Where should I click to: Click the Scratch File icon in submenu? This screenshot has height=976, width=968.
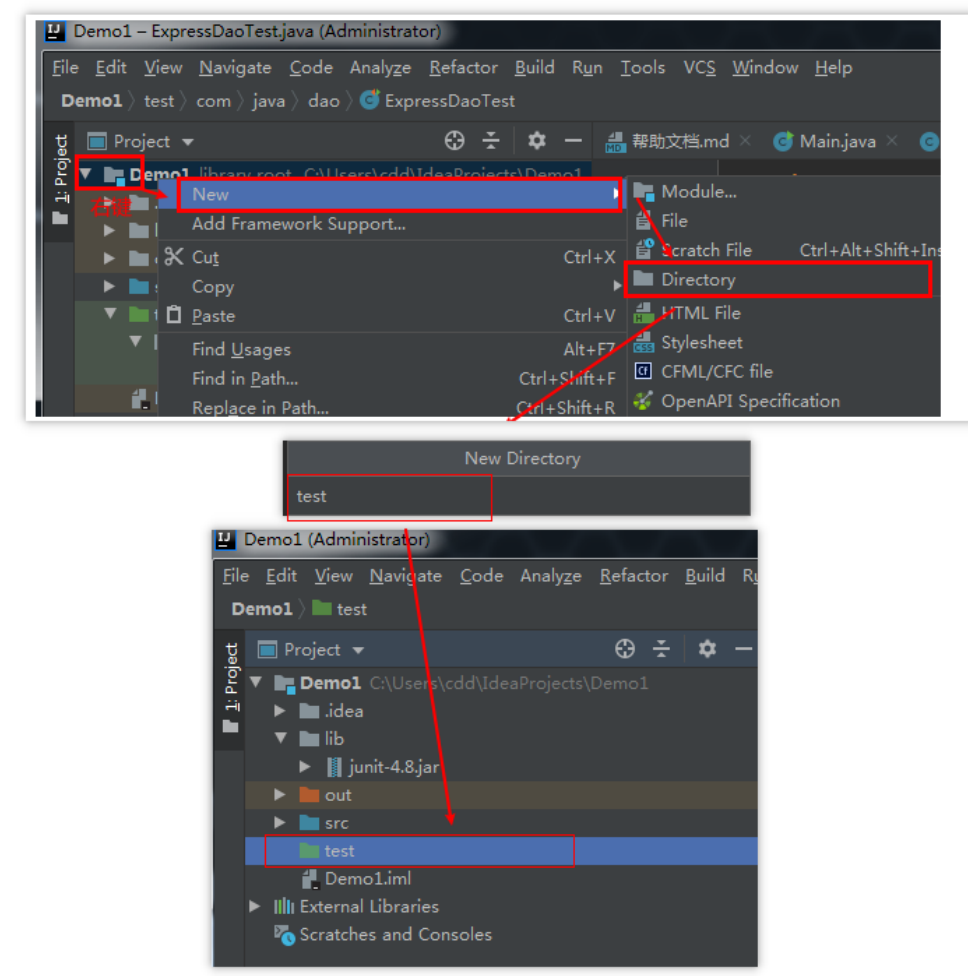pyautogui.click(x=644, y=249)
